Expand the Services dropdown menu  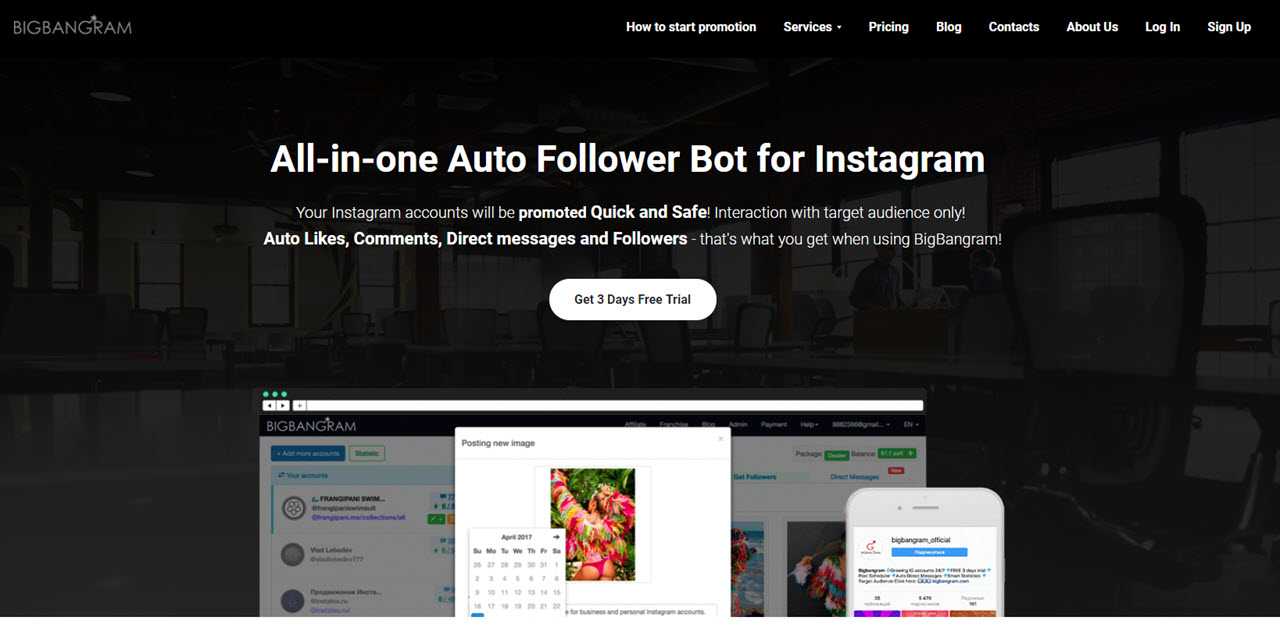point(812,27)
